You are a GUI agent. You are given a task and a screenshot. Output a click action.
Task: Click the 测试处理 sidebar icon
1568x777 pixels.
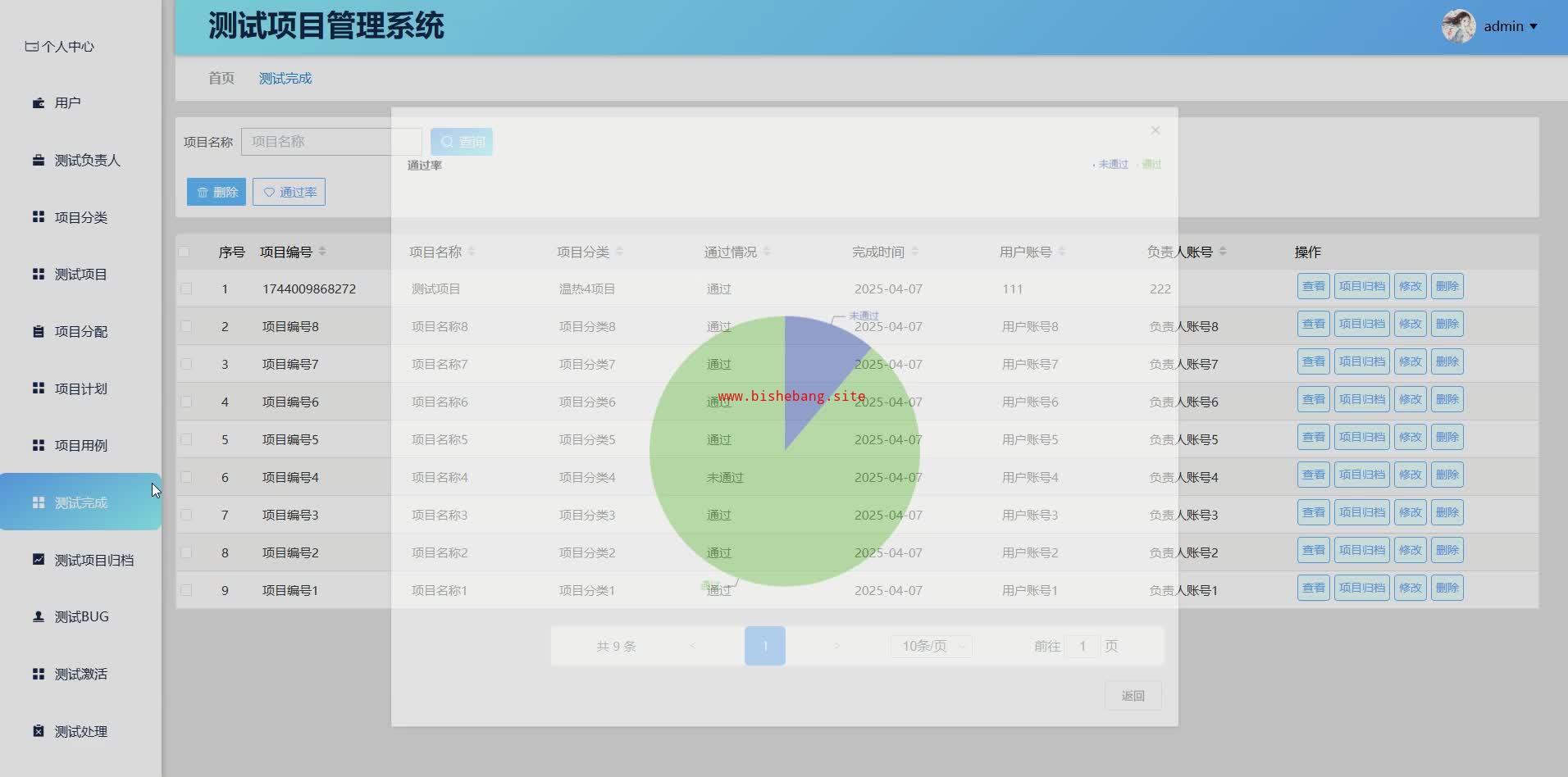(39, 731)
